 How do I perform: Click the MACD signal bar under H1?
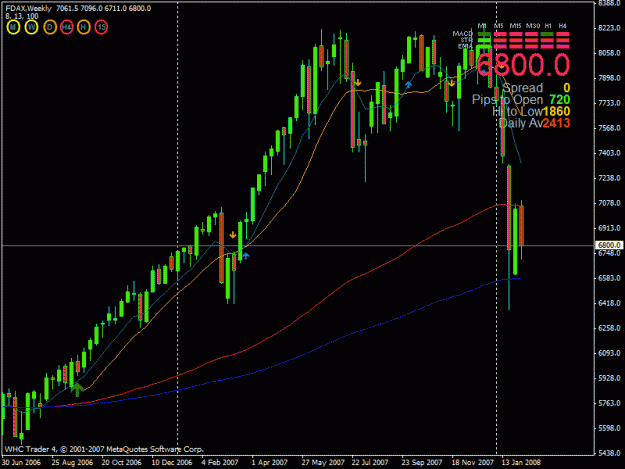tap(547, 34)
